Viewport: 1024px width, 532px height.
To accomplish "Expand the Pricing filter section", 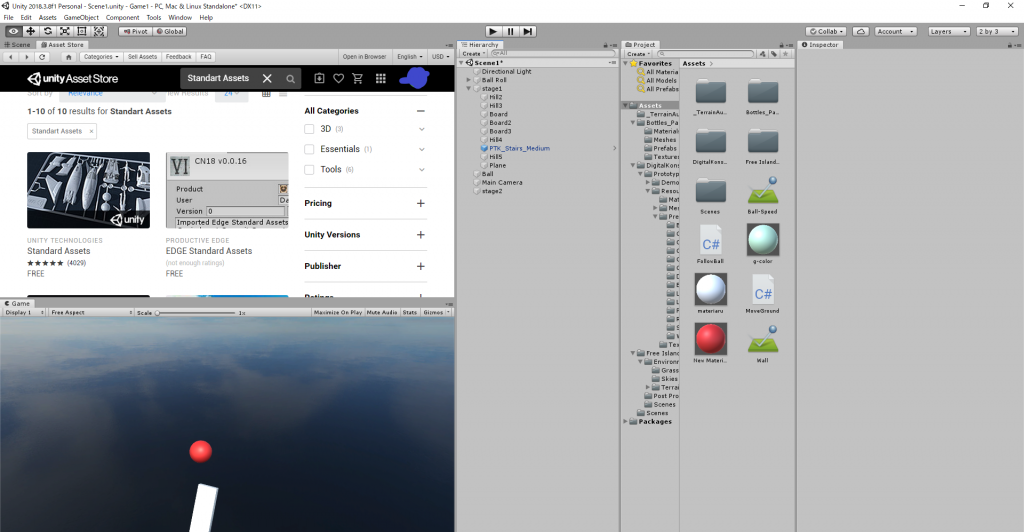I will click(421, 204).
